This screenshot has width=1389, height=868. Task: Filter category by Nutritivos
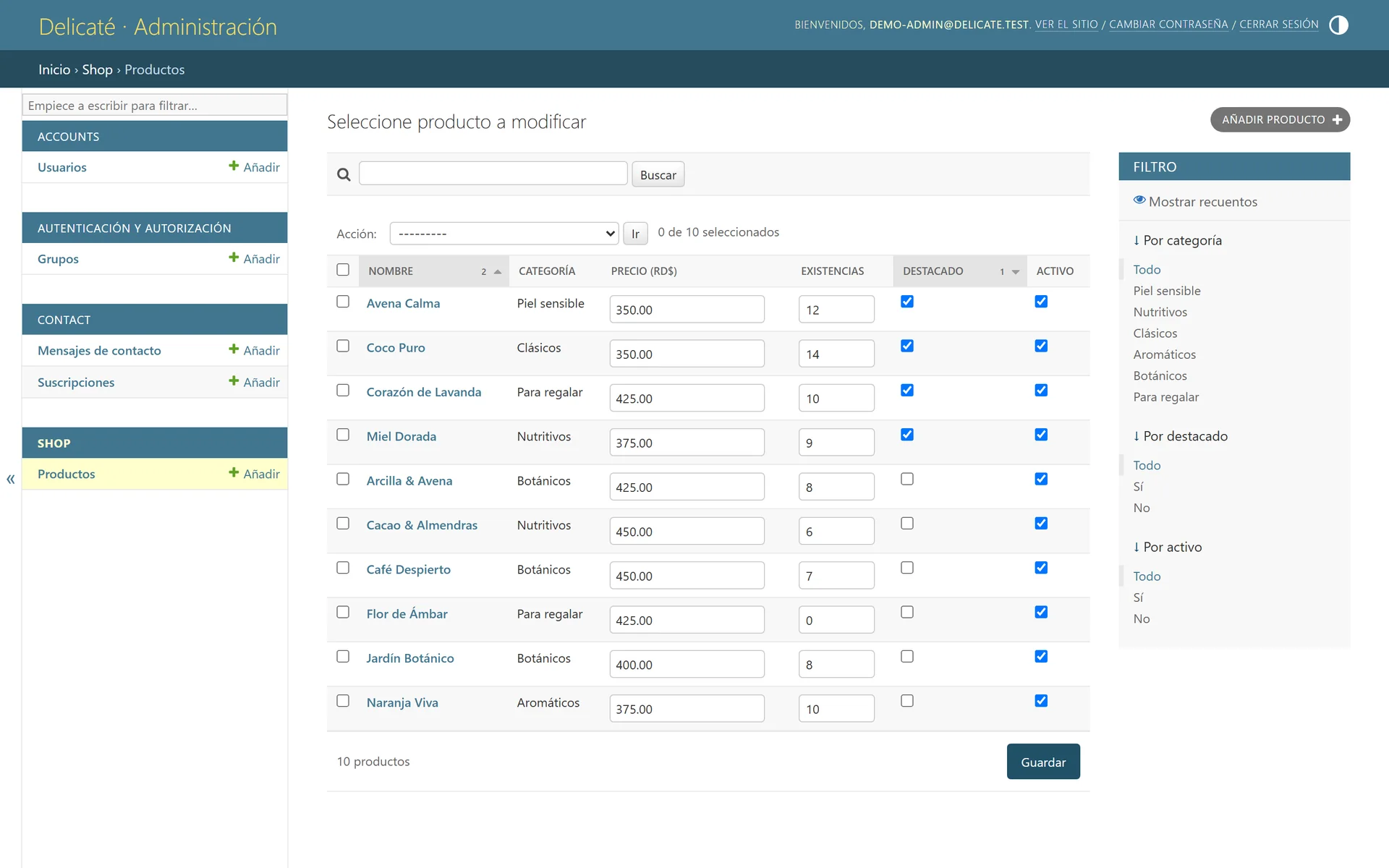(1160, 312)
